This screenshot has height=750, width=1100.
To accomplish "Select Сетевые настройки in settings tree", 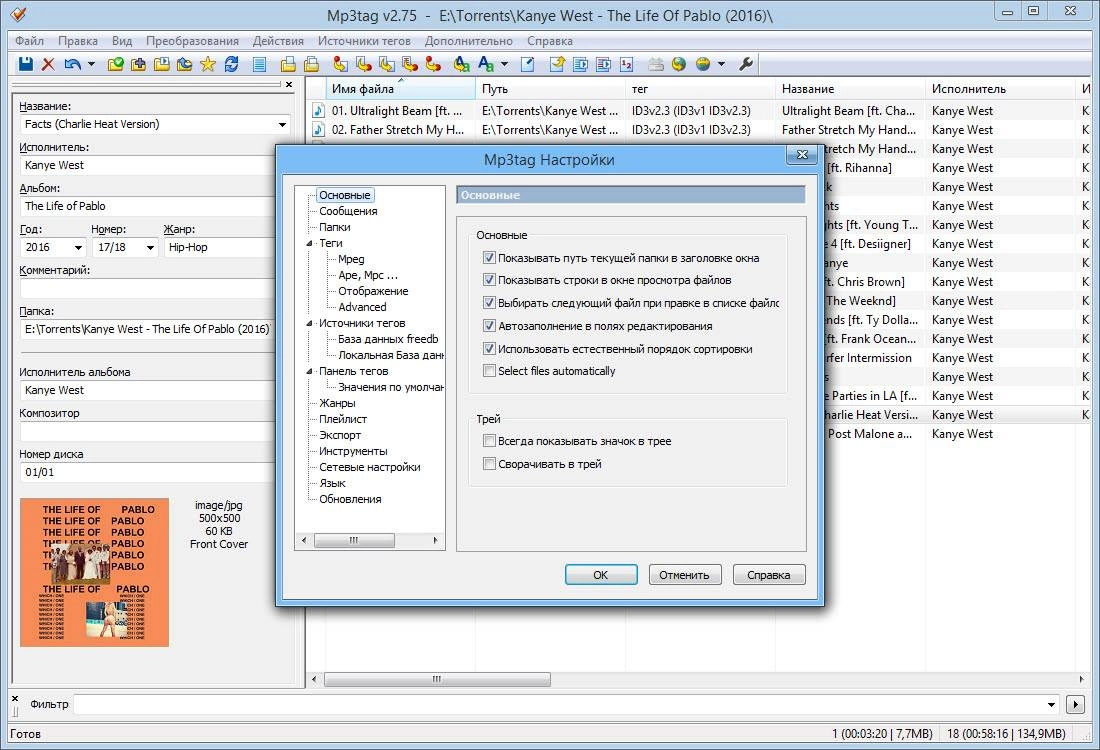I will (370, 467).
